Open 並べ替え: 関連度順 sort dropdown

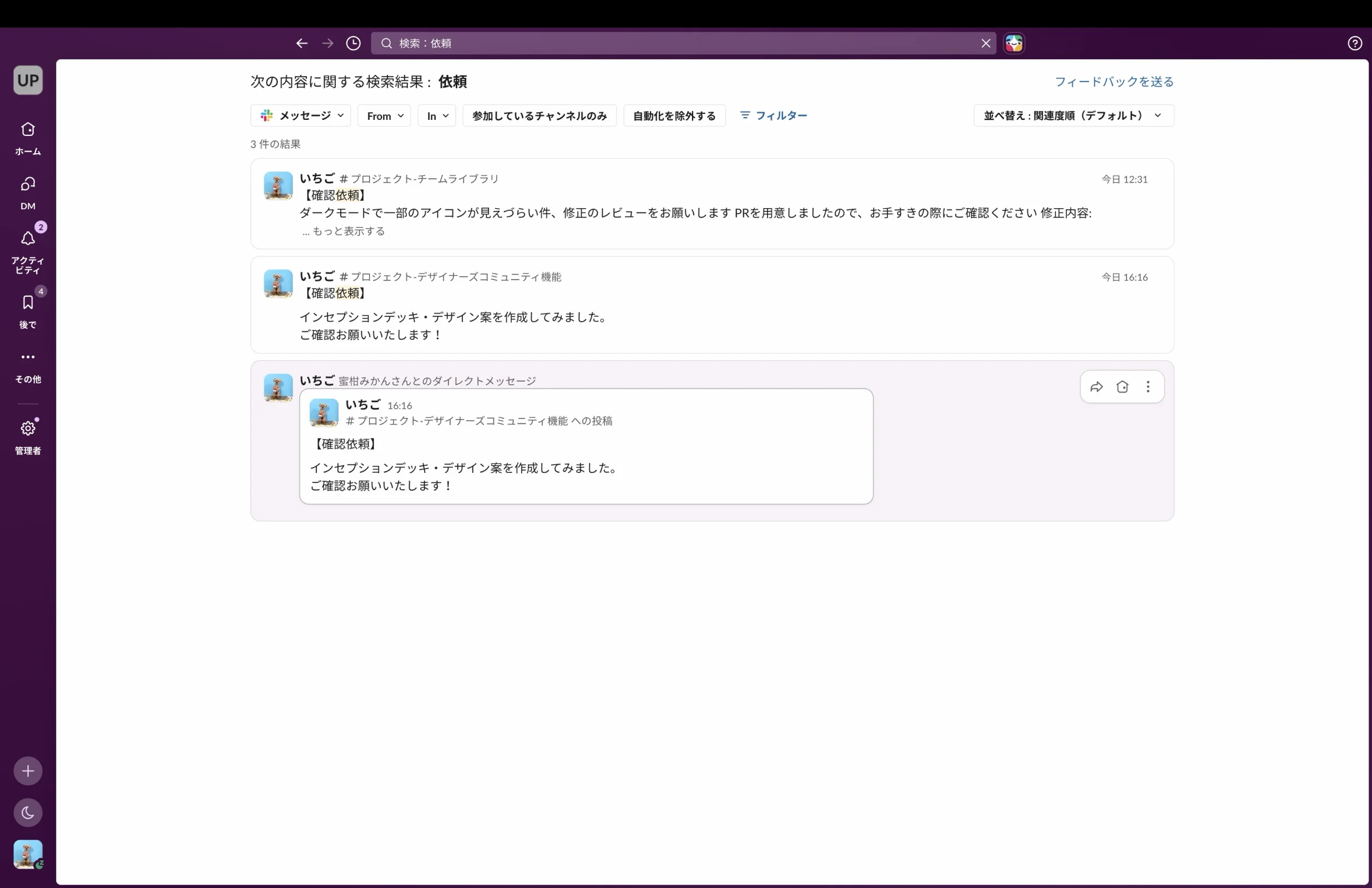pyautogui.click(x=1073, y=116)
